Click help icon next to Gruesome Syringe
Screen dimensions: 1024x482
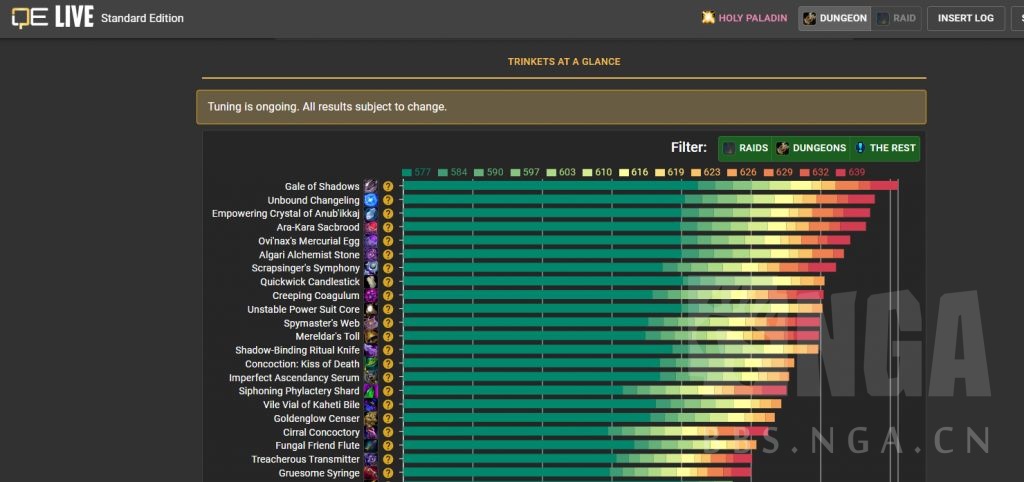387,473
